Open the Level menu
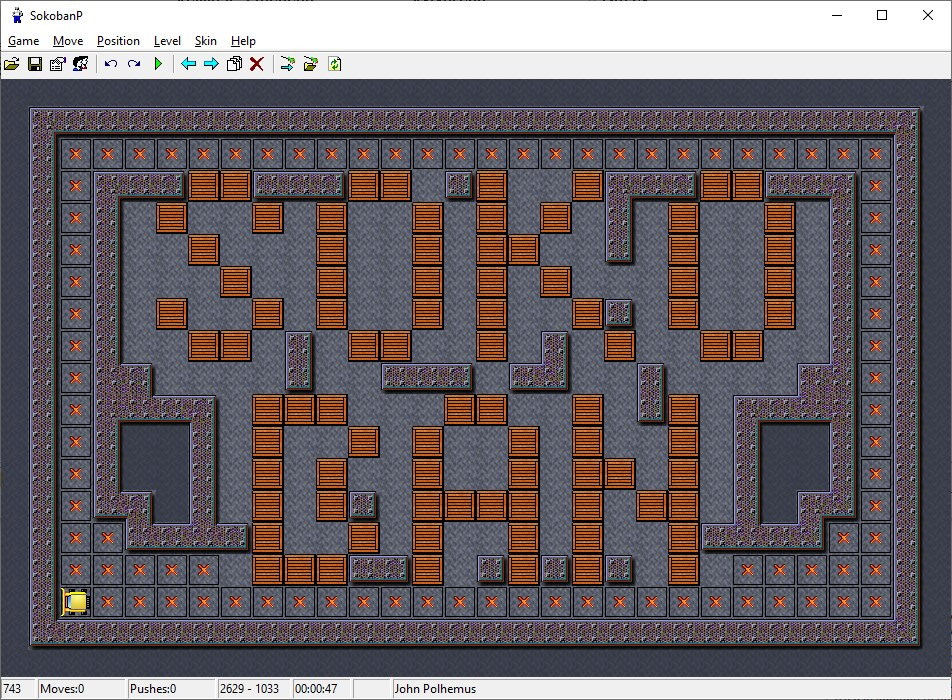This screenshot has width=952, height=700. coord(167,41)
